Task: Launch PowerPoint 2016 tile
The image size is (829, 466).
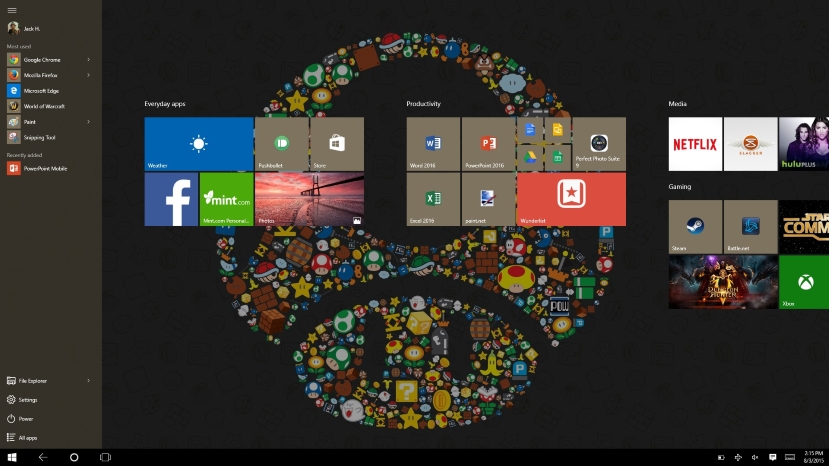Action: (x=489, y=144)
